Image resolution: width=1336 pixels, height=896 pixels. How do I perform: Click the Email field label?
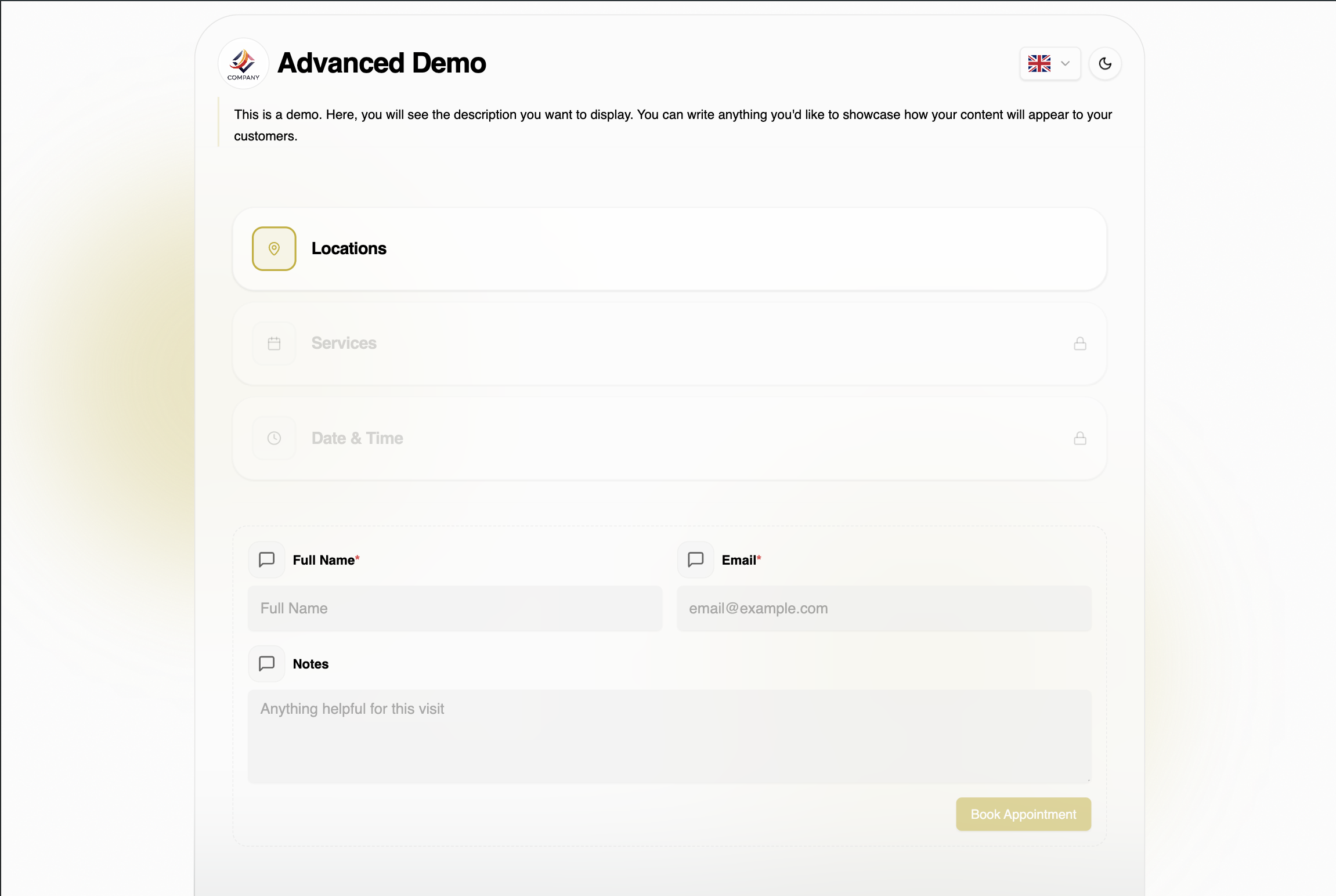pyautogui.click(x=741, y=560)
